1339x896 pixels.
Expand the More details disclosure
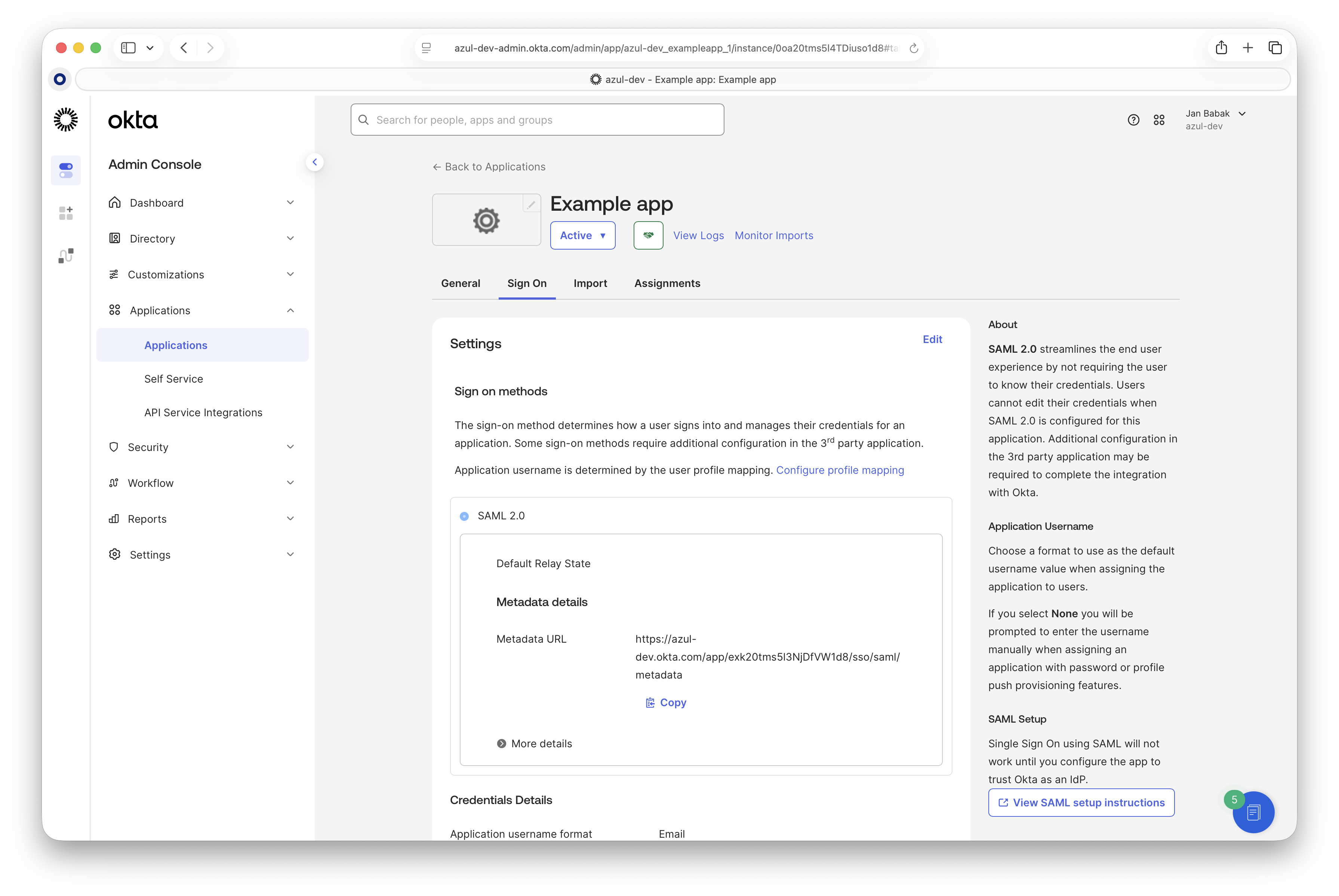(535, 744)
